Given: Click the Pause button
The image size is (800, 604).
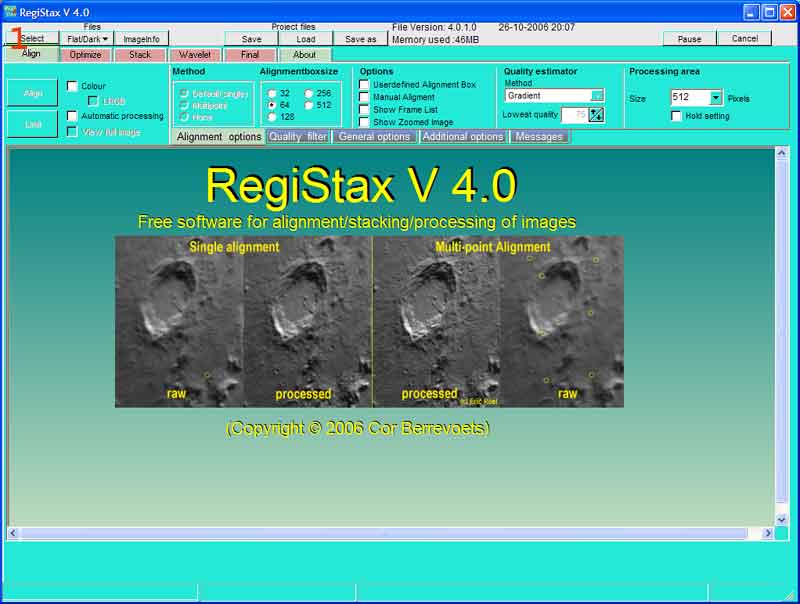Looking at the screenshot, I should click(689, 39).
